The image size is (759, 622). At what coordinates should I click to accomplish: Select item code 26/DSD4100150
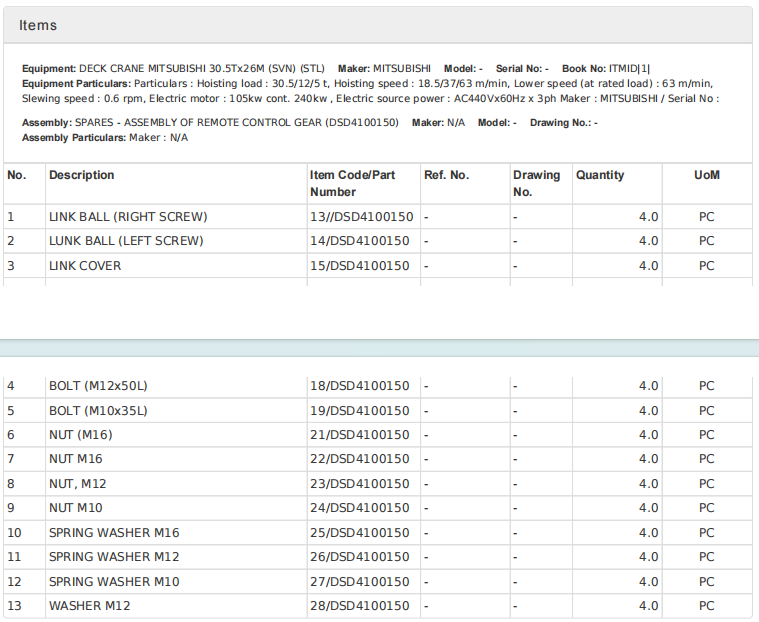[x=359, y=557]
